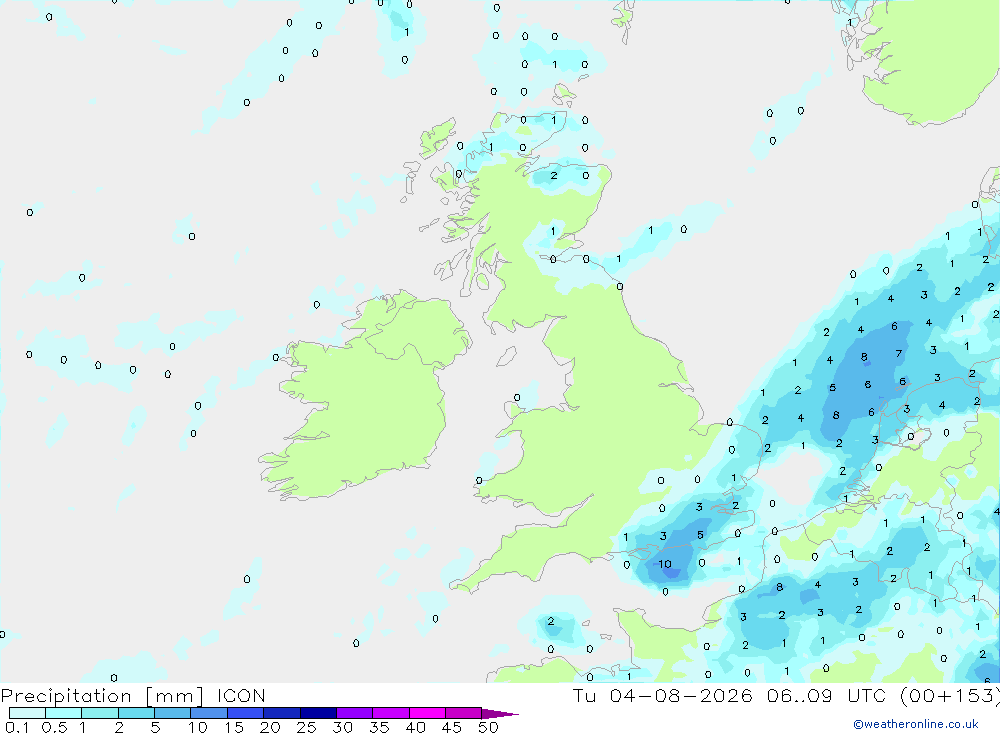Click the "25" legend scale label
This screenshot has height=733, width=1000.
(x=306, y=727)
